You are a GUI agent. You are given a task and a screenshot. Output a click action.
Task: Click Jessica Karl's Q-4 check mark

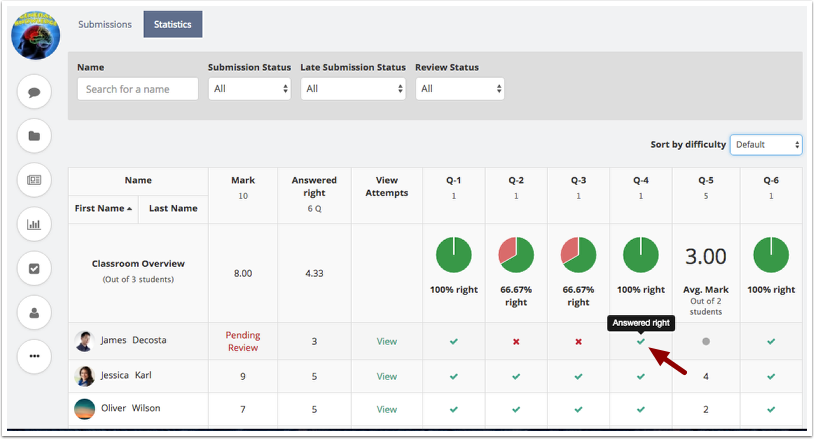click(x=641, y=376)
